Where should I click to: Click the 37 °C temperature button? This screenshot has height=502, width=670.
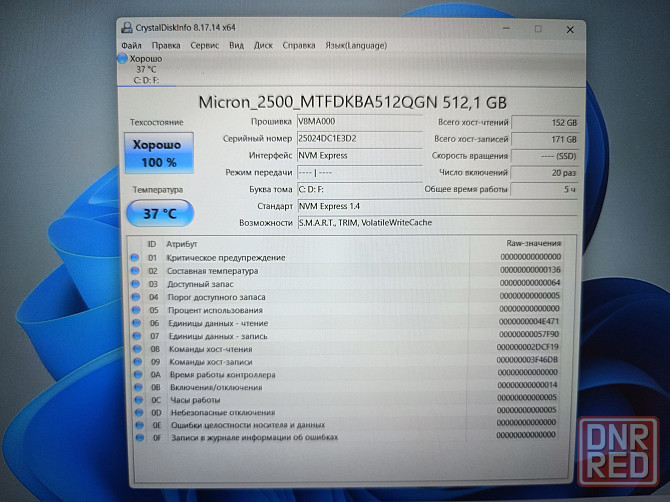[160, 213]
